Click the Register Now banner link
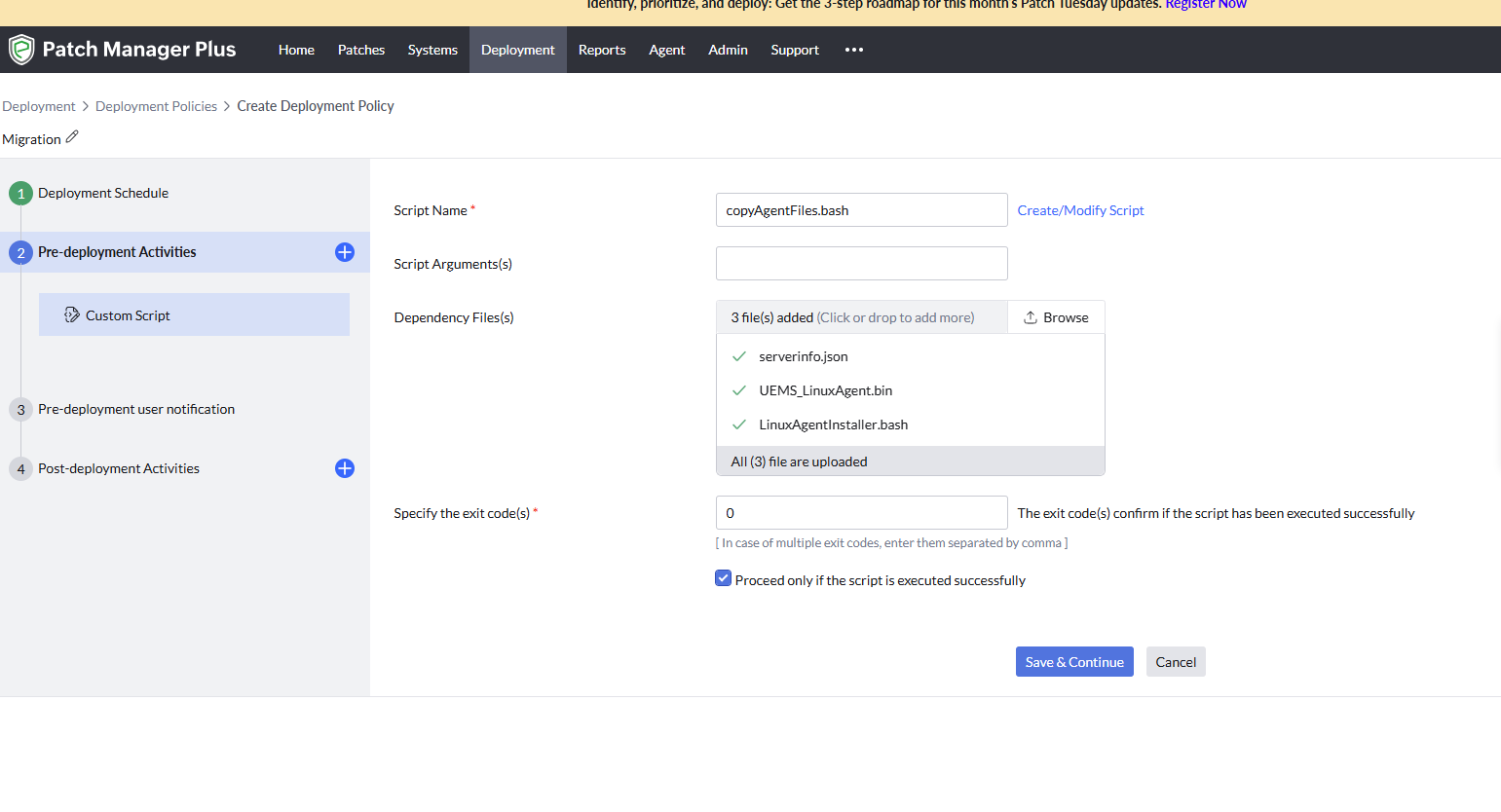 pos(1206,5)
